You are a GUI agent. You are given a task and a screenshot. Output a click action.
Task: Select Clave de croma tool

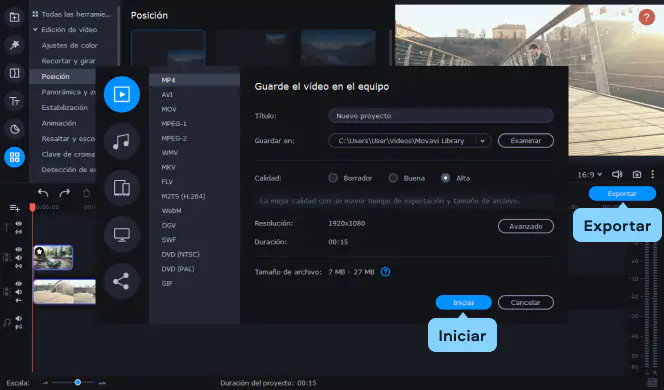click(68, 154)
